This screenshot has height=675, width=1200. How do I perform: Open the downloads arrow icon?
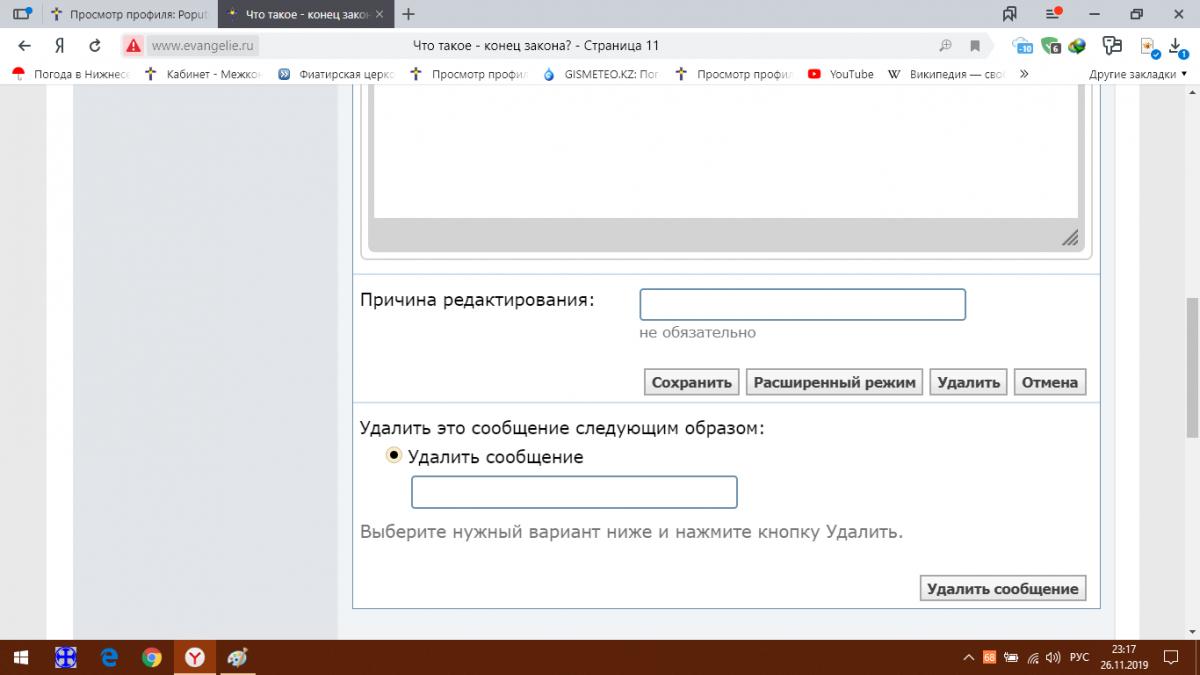[x=1178, y=46]
